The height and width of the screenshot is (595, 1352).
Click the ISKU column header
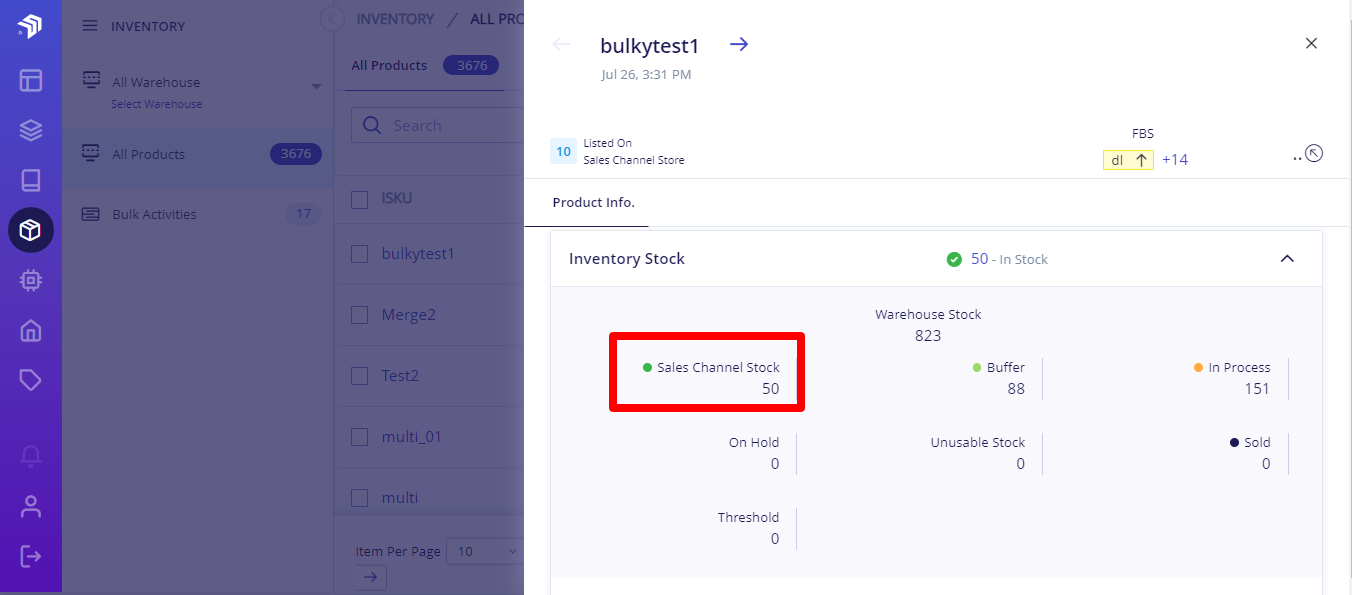397,199
